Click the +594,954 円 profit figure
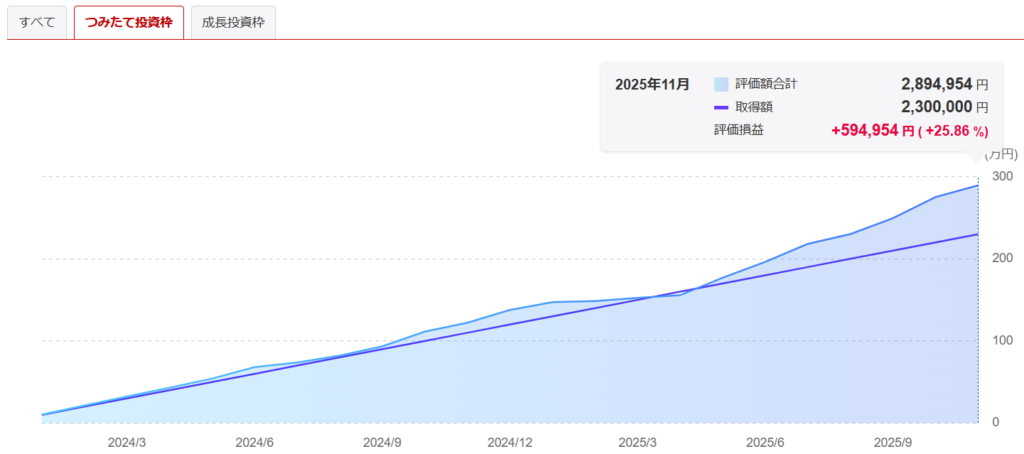 point(873,130)
